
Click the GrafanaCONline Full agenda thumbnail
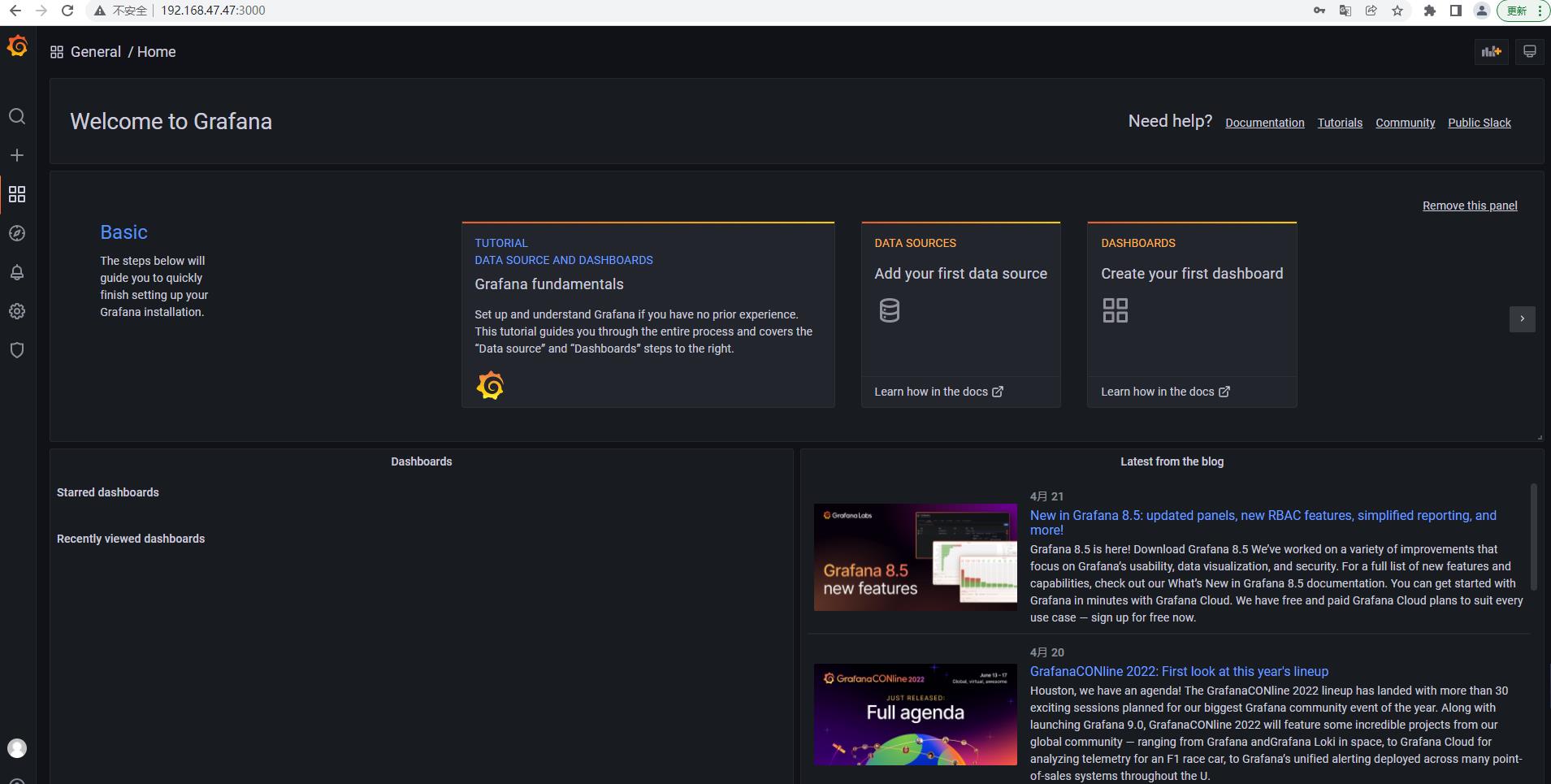[x=916, y=714]
